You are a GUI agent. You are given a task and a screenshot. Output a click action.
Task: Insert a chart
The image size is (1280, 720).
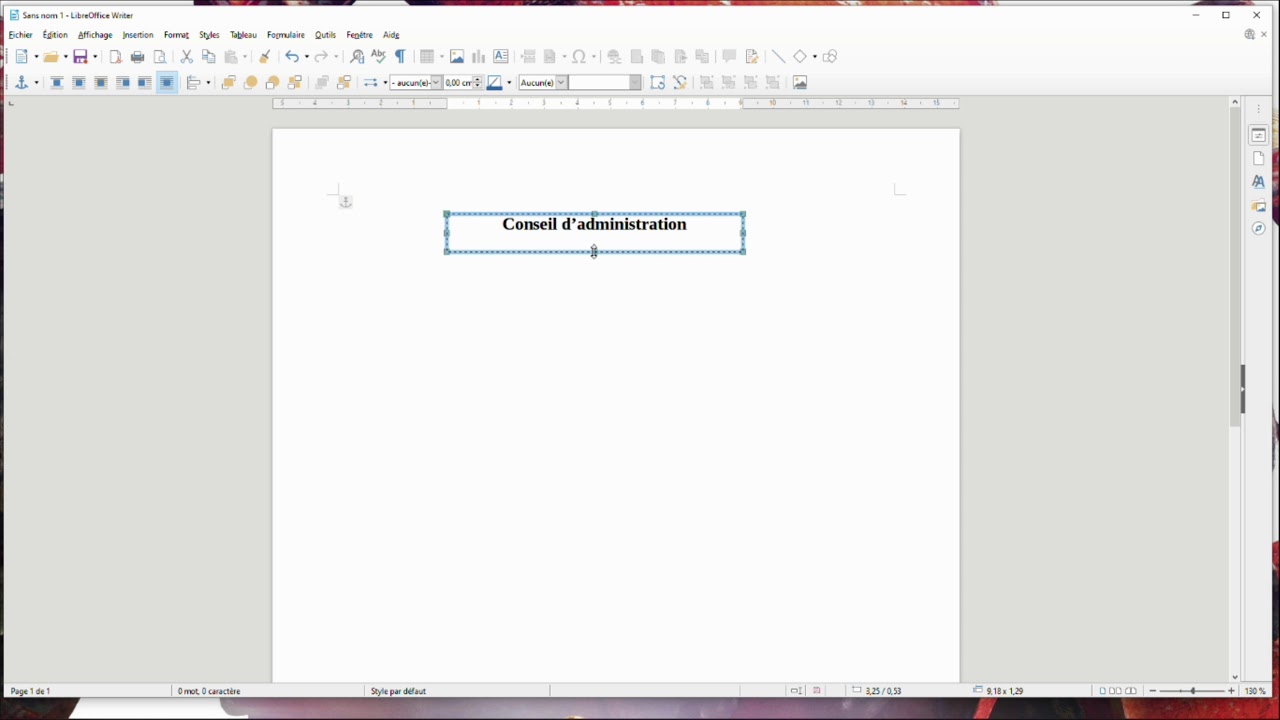479,57
